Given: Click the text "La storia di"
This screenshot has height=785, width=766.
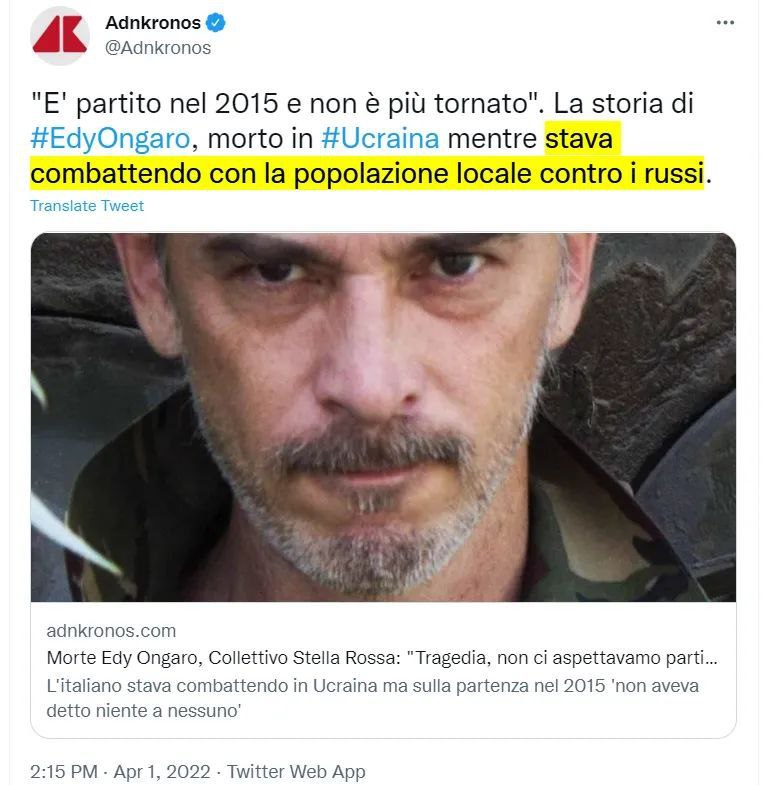Looking at the screenshot, I should point(623,104).
